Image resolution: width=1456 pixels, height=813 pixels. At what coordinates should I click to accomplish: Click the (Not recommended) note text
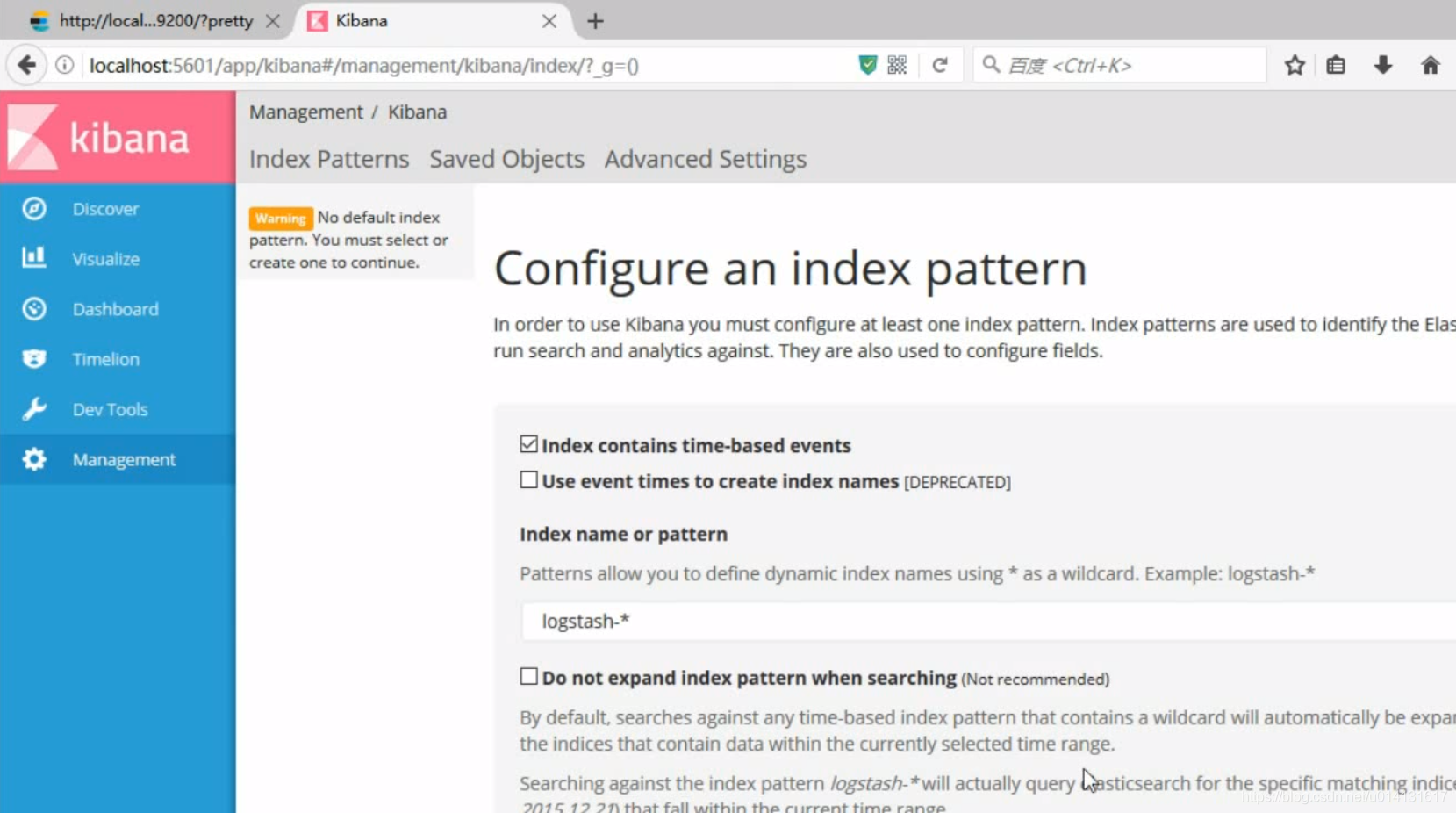click(x=1035, y=680)
